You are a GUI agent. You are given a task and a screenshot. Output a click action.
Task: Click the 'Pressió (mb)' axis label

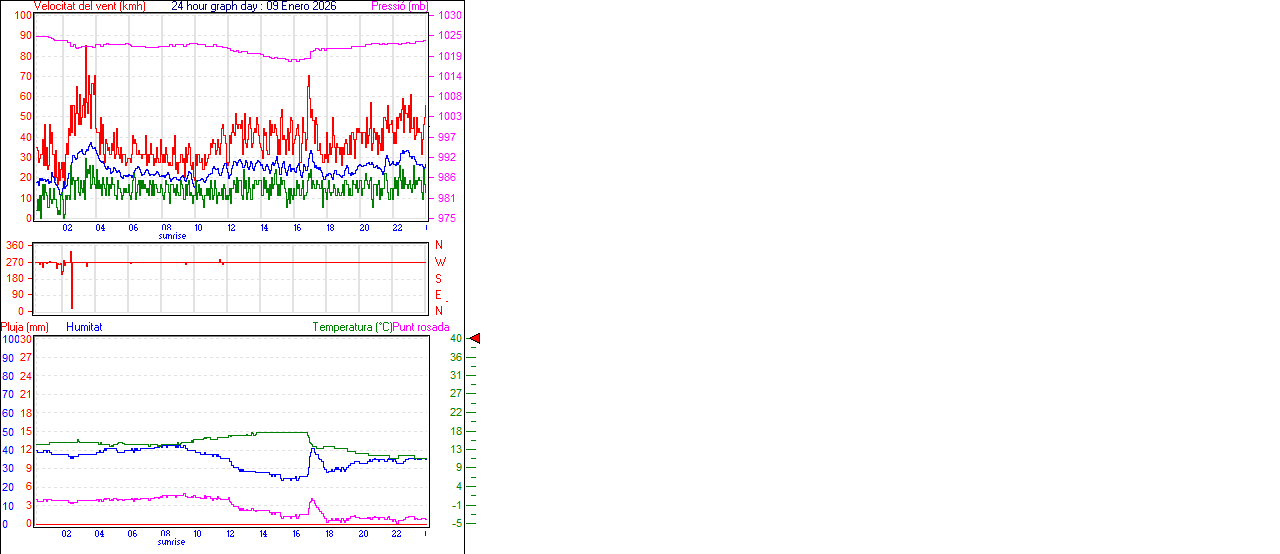[400, 6]
